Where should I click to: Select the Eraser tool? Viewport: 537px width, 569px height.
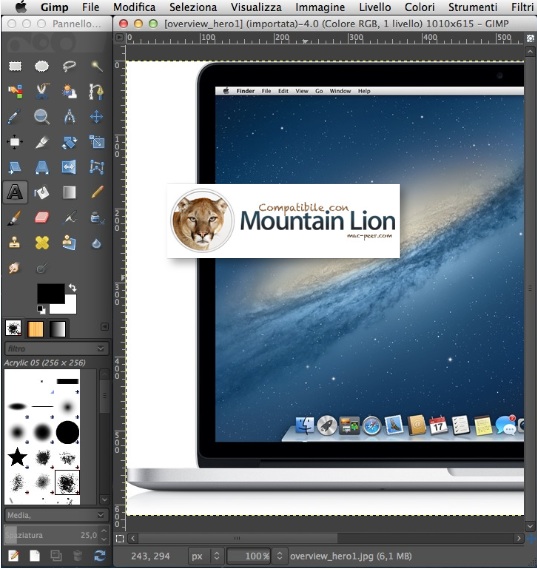click(x=42, y=218)
